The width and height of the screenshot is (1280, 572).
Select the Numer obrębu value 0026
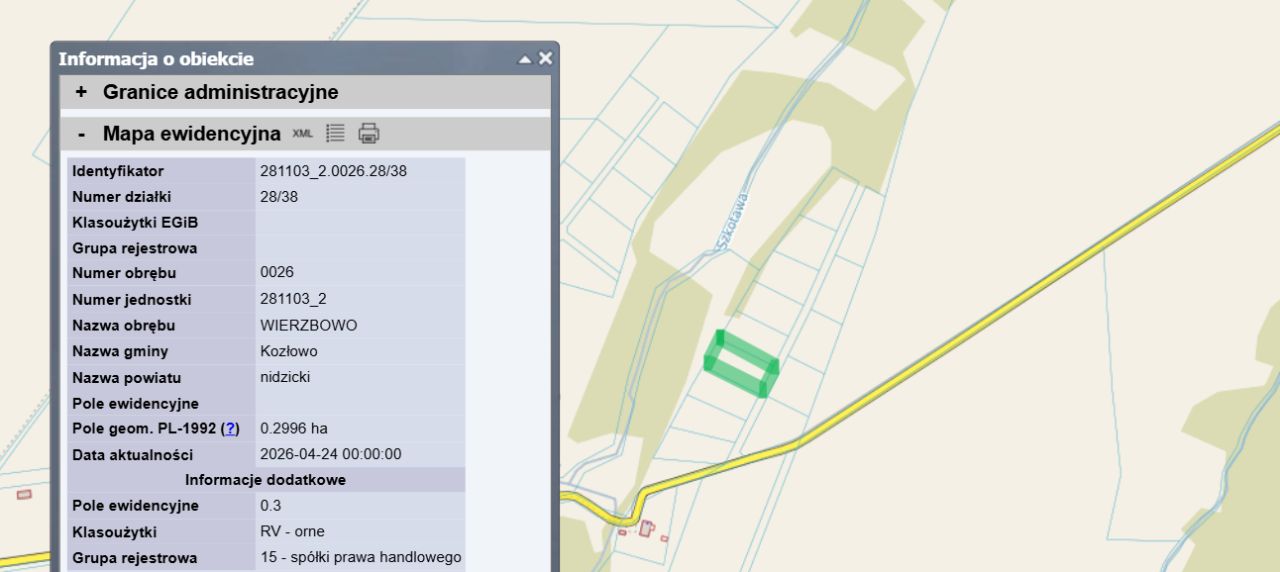pos(277,273)
